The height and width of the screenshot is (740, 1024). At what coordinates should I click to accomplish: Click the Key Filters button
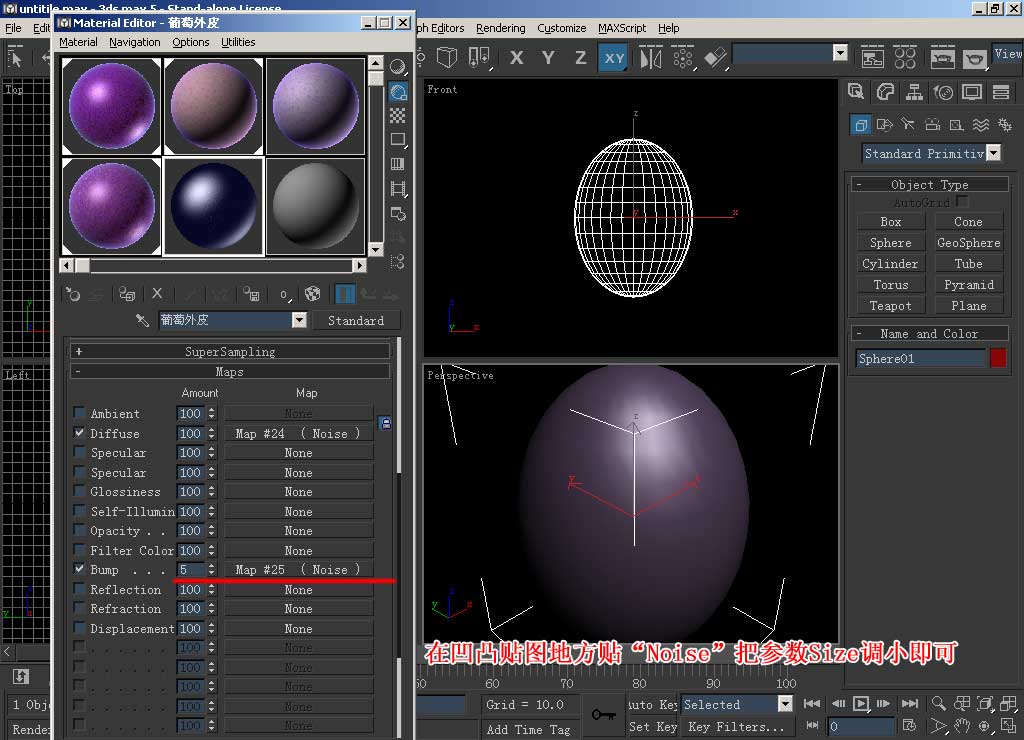click(x=736, y=726)
